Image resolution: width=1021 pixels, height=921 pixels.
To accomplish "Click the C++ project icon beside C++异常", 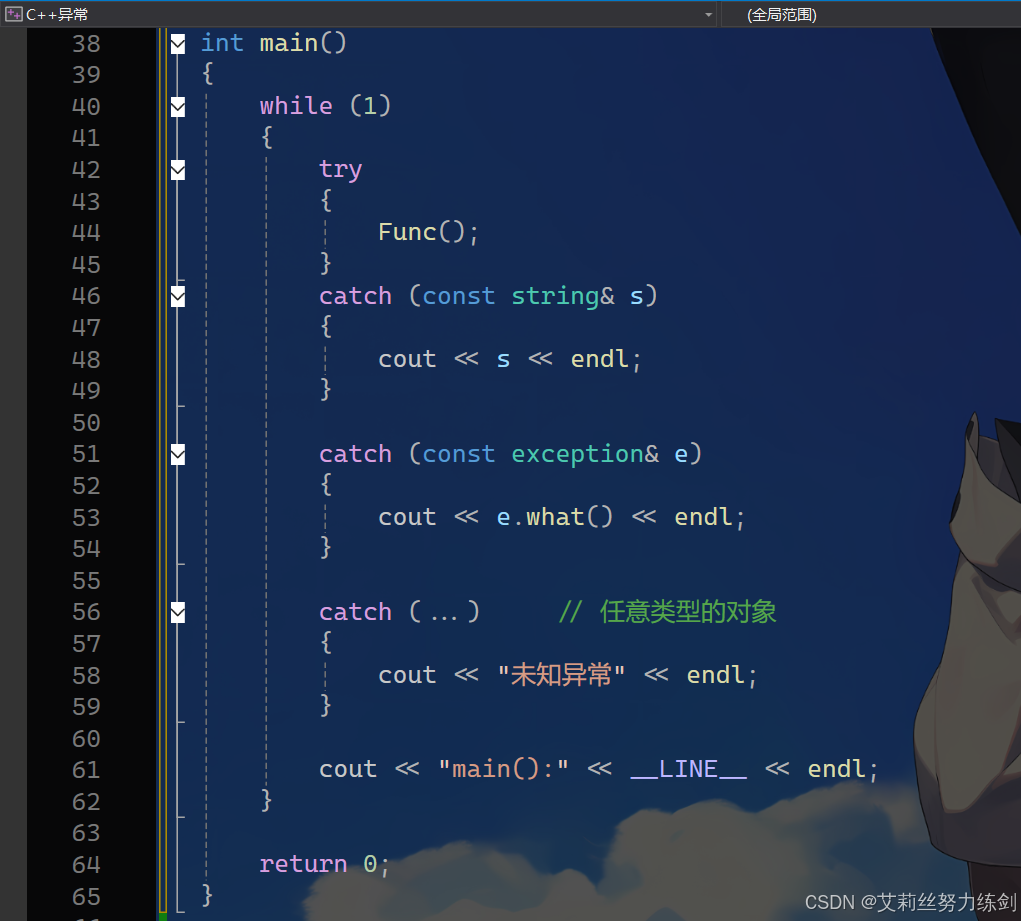I will click(x=14, y=14).
